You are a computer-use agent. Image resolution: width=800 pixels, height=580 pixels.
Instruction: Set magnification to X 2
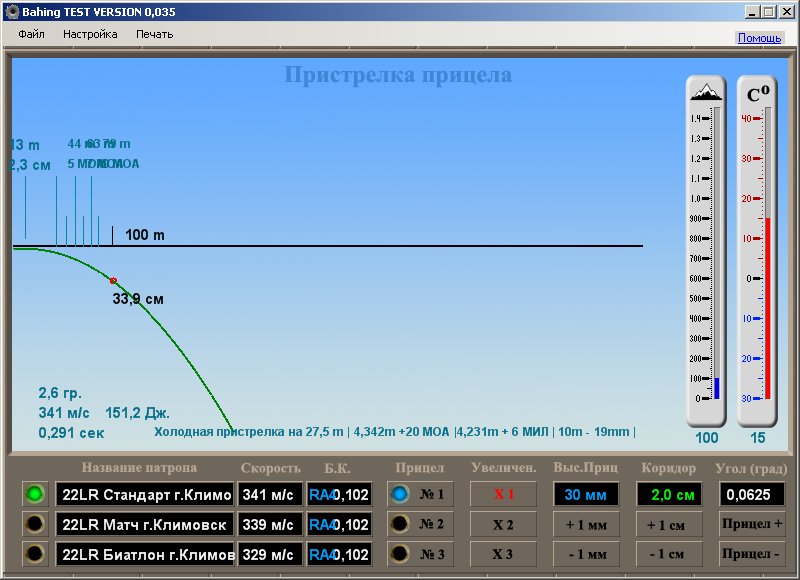504,524
